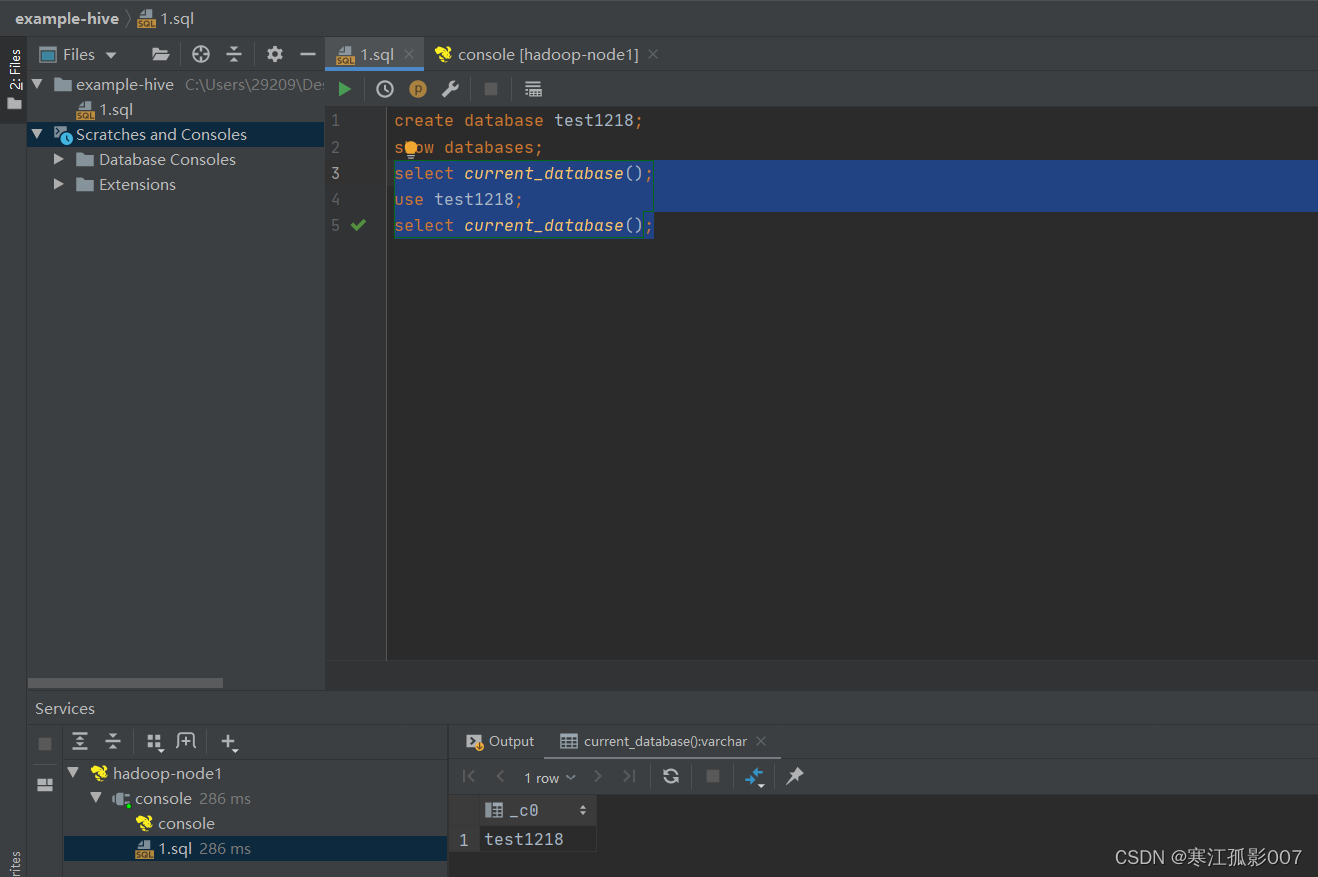The height and width of the screenshot is (877, 1318).
Task: Click the compare/transpose arrows icon
Action: click(755, 777)
